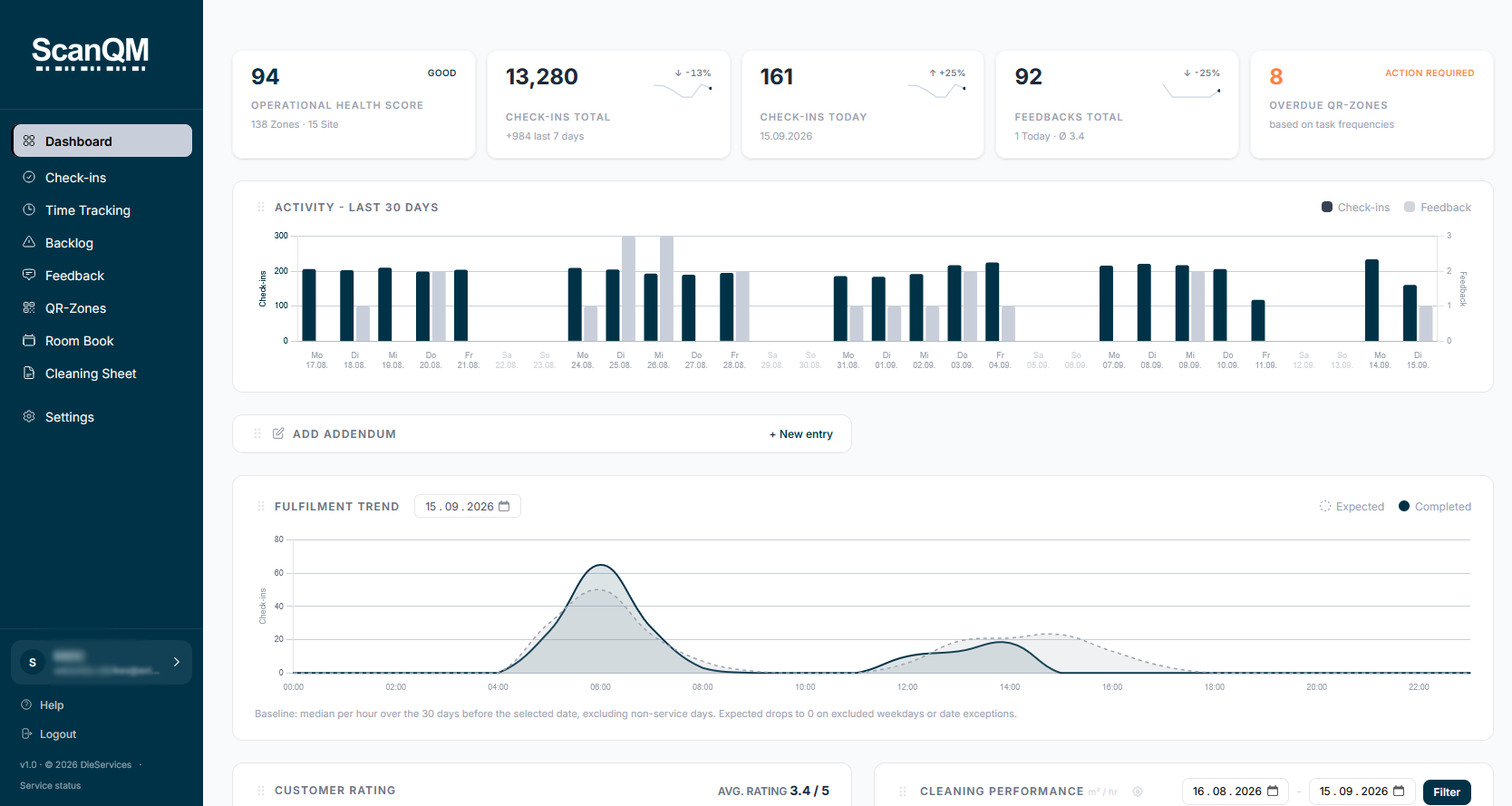Grab the drag handle of Cleaning Performance panel

pos(903,791)
